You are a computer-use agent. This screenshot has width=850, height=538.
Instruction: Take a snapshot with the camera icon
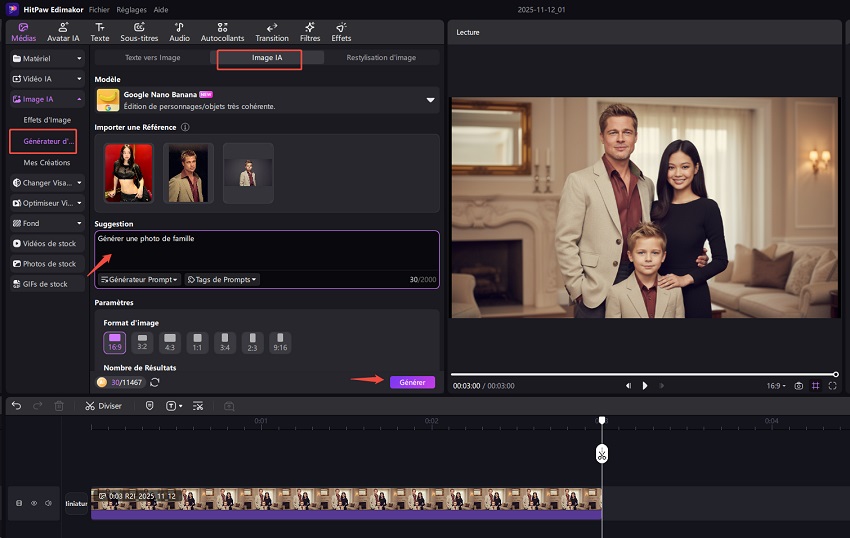click(798, 385)
